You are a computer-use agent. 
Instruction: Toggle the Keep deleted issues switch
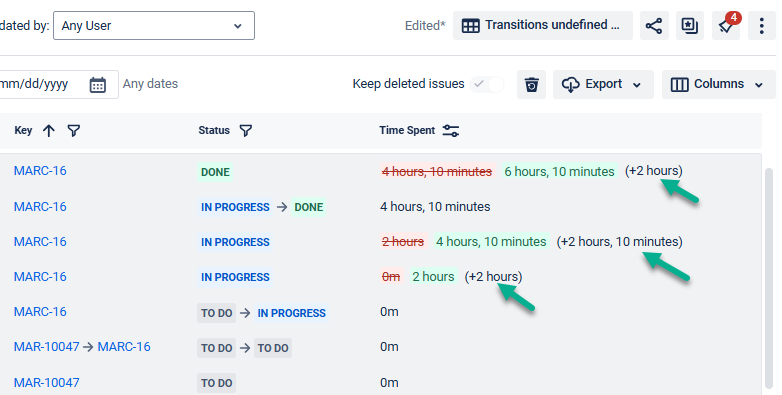click(487, 84)
